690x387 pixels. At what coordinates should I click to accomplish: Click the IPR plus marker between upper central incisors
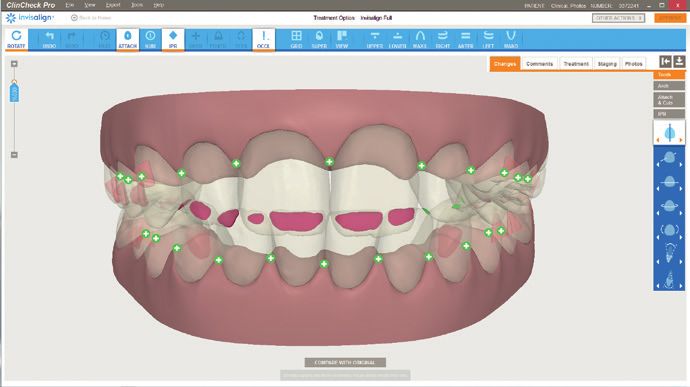tap(329, 162)
